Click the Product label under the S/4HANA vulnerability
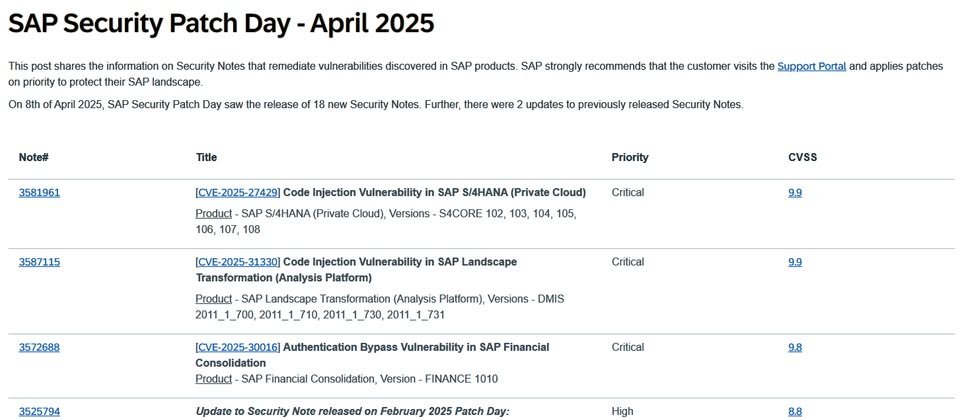The height and width of the screenshot is (420, 960). point(214,214)
